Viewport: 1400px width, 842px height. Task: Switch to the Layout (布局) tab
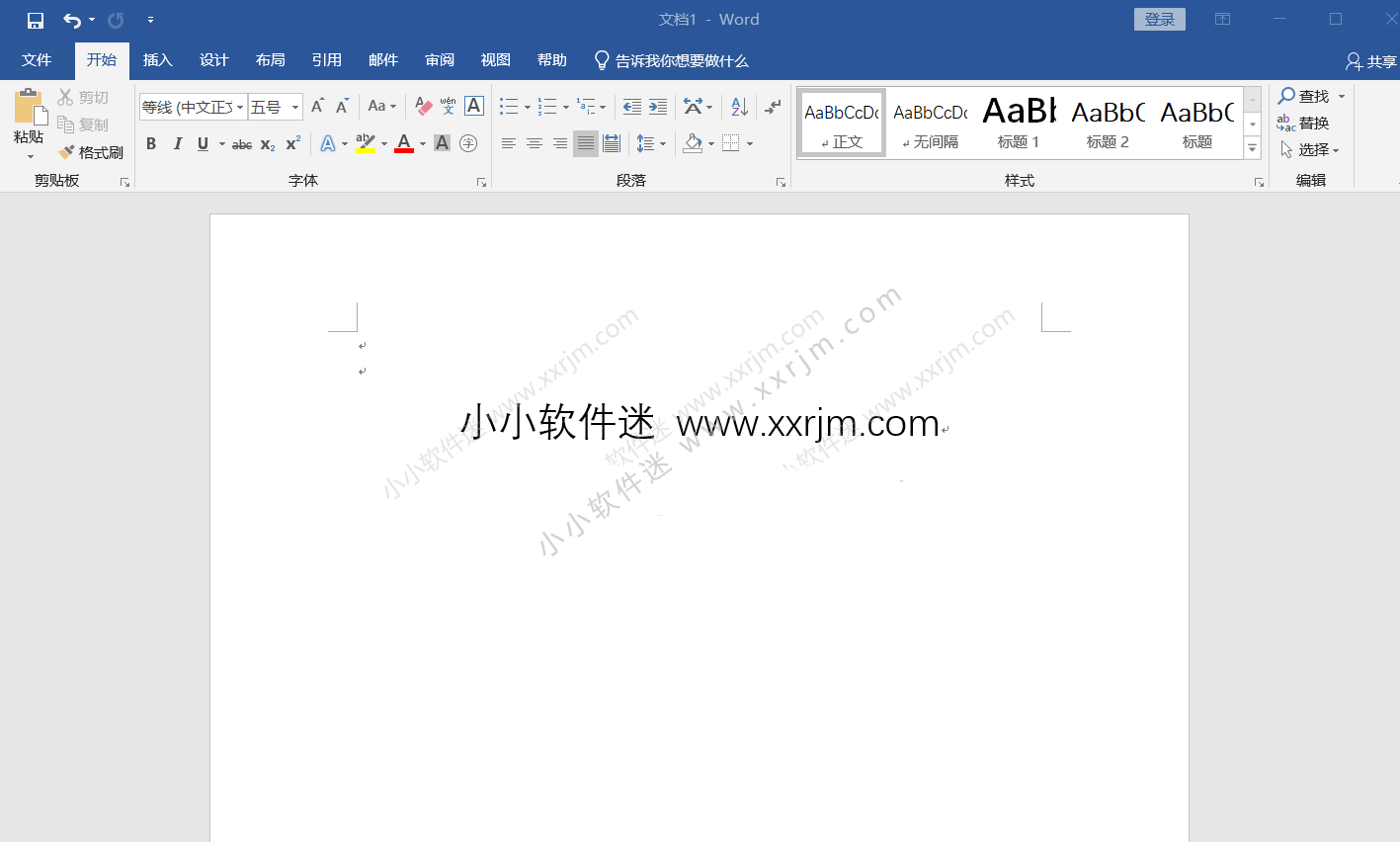(x=271, y=60)
